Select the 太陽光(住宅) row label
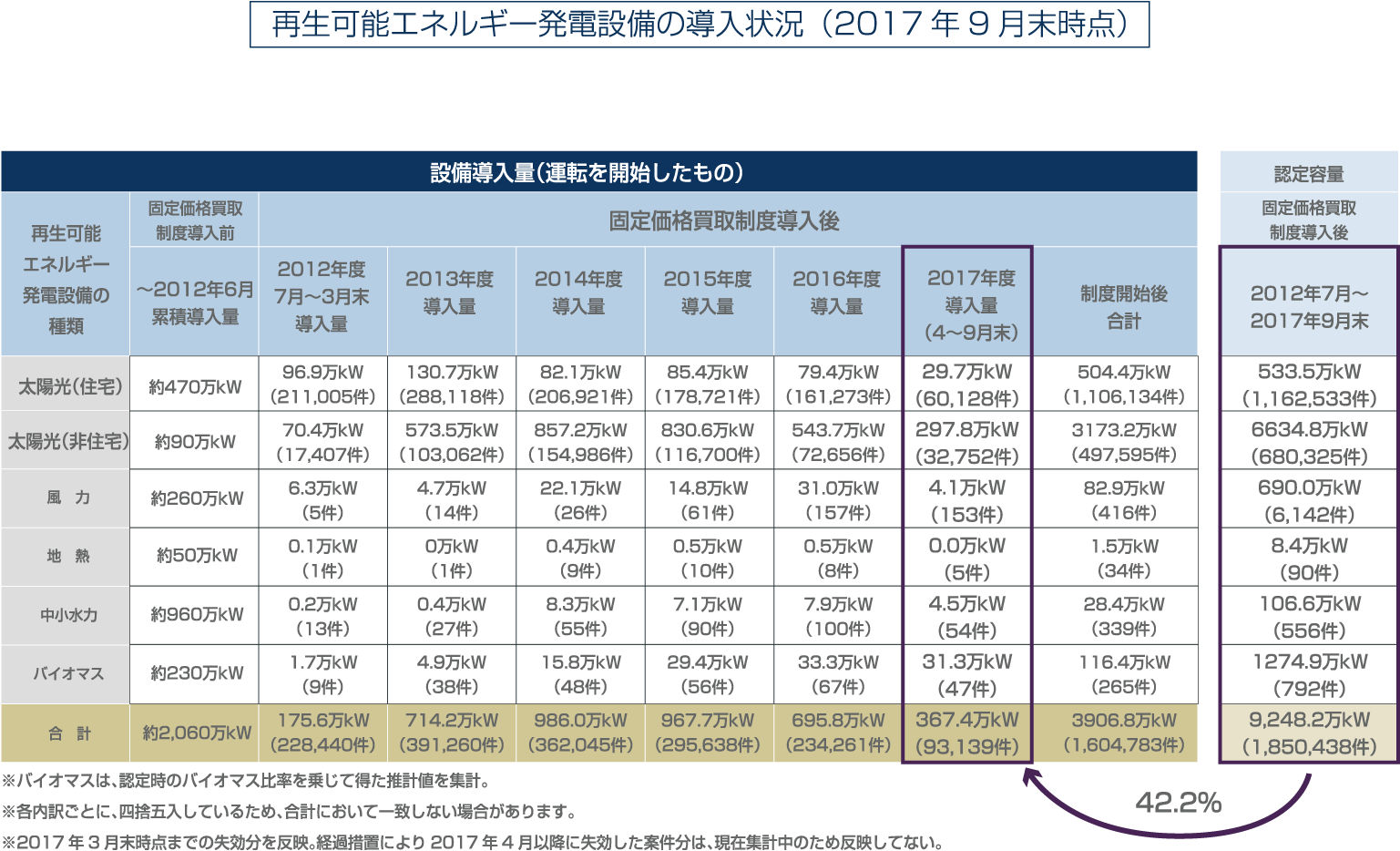The width and height of the screenshot is (1400, 851). [65, 385]
